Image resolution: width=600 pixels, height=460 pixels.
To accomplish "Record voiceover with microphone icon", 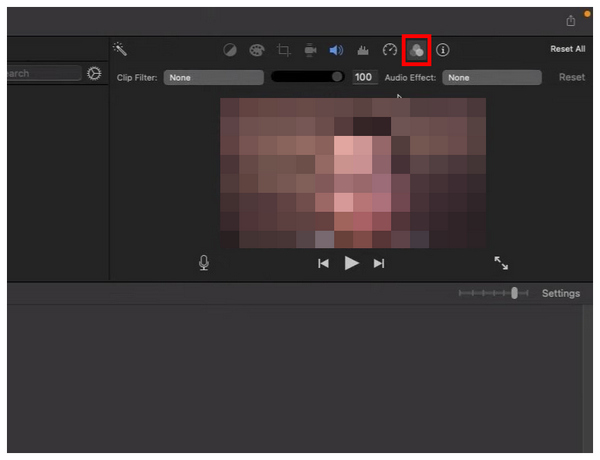I will click(x=204, y=263).
